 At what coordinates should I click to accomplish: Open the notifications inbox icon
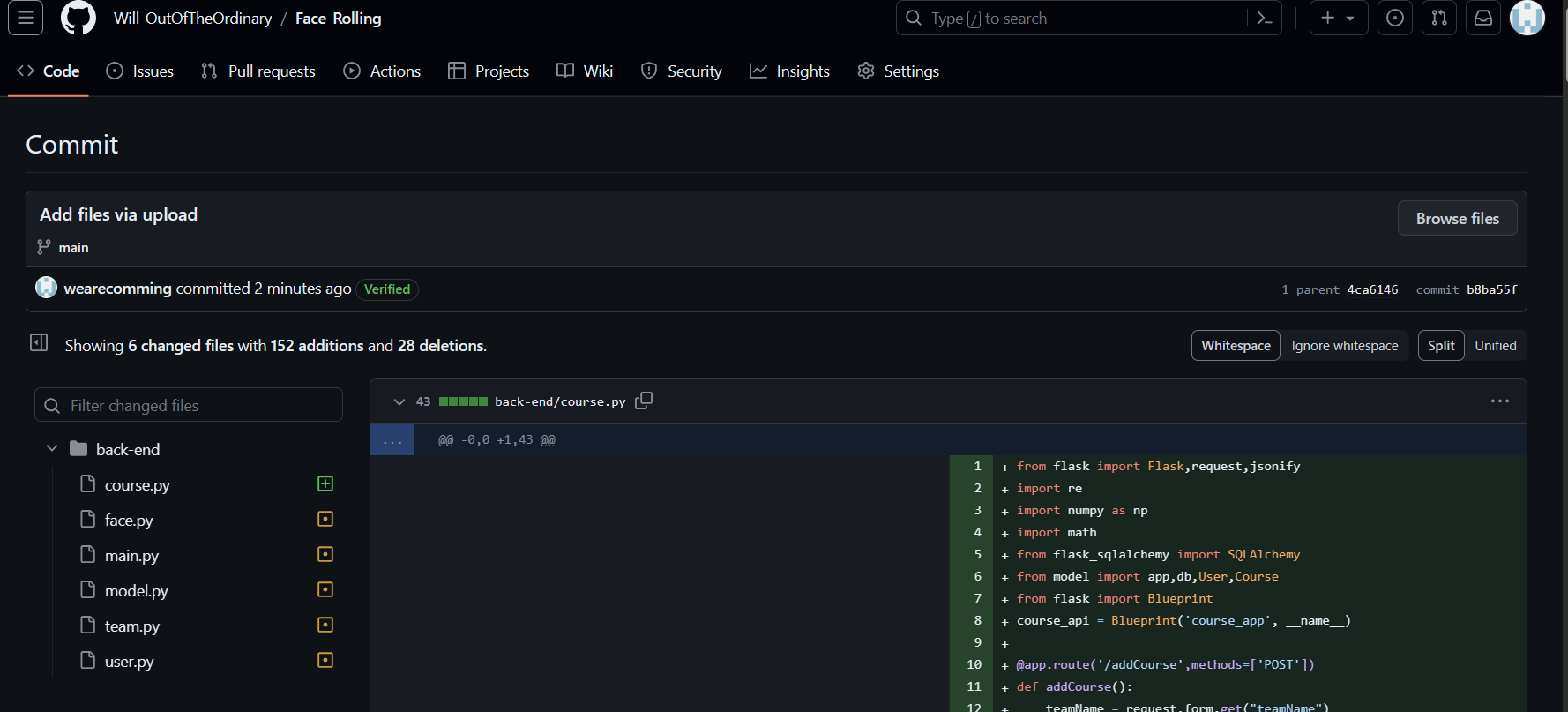1483,19
